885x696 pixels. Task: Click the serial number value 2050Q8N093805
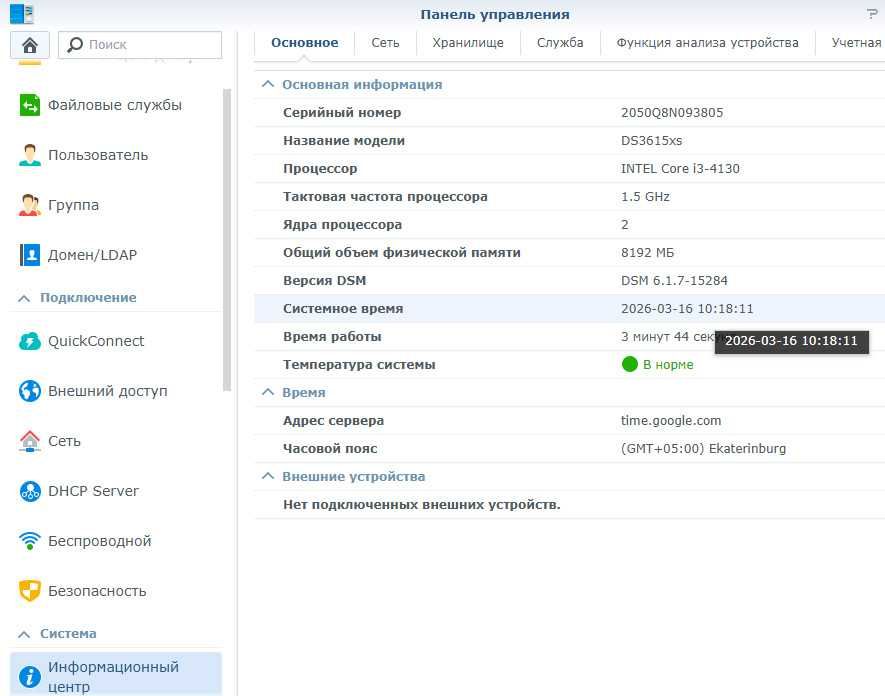[672, 112]
